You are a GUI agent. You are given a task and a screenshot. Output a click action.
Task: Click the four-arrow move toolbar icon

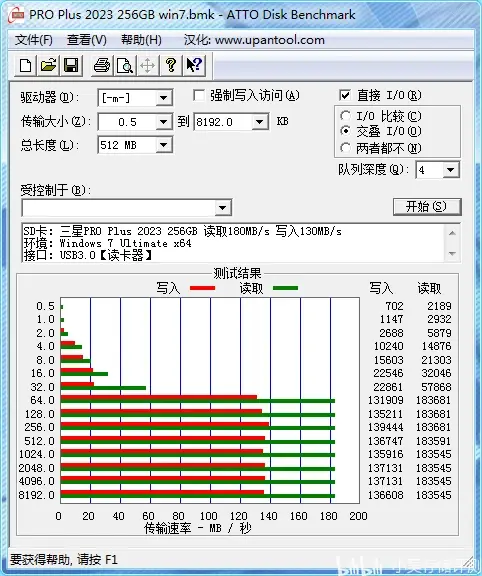pos(147,65)
